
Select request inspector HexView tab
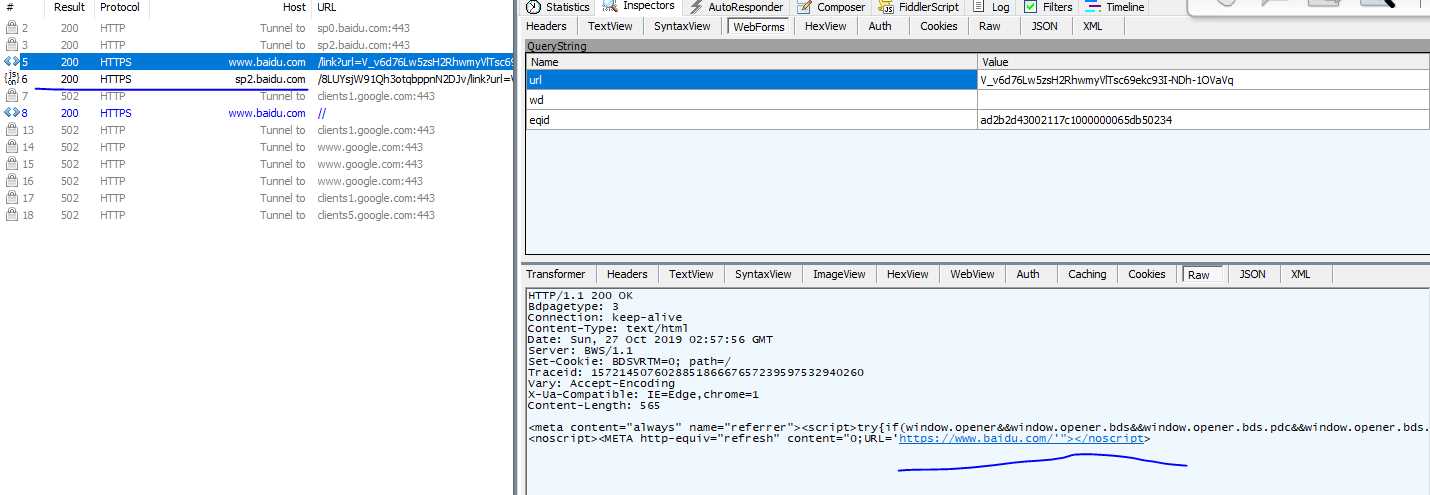click(826, 26)
